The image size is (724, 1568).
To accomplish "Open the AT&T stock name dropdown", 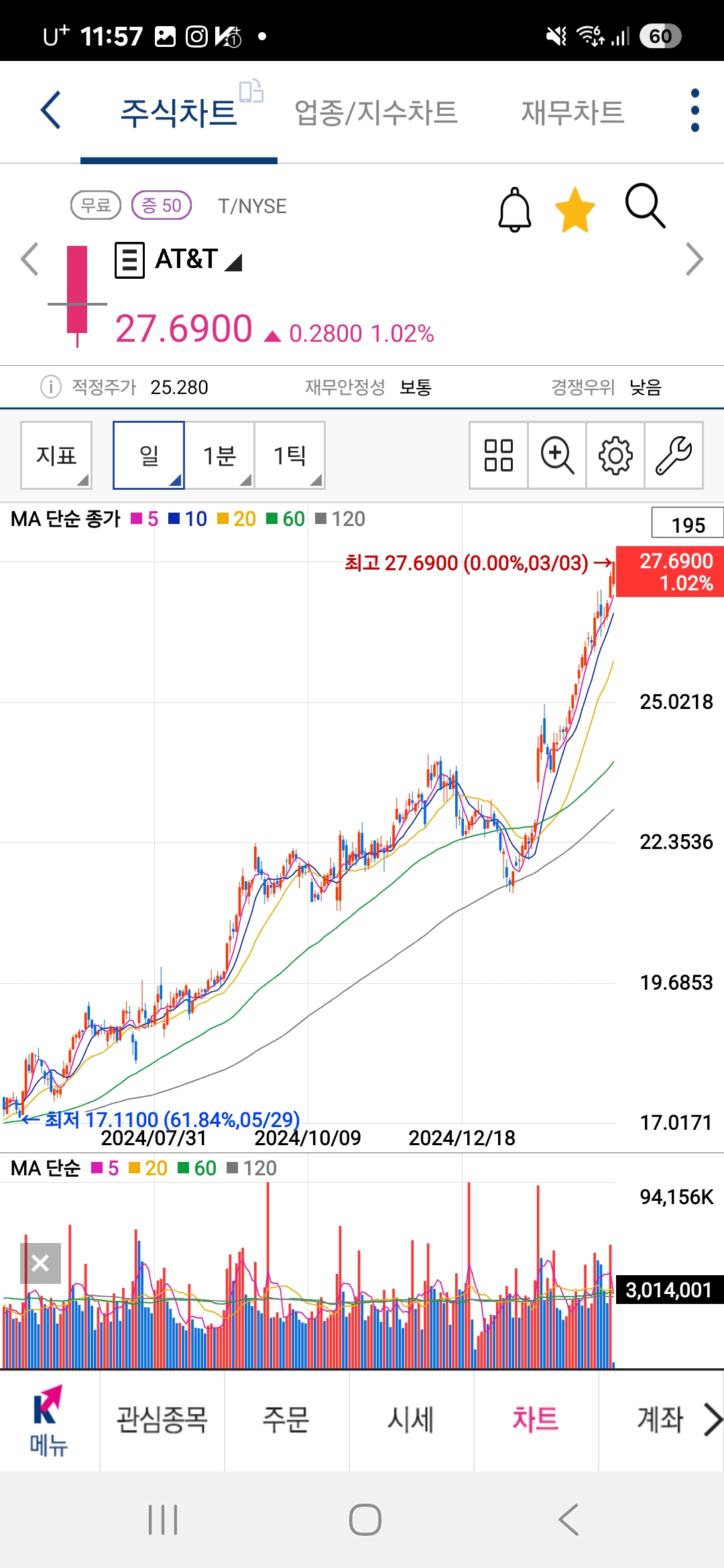I will point(198,259).
